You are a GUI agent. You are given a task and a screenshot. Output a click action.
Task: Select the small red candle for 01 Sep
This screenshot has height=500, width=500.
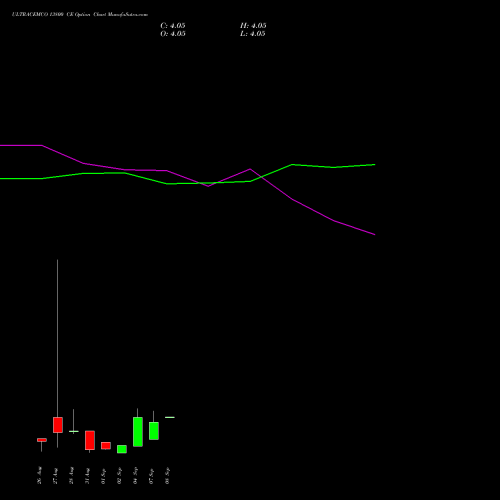coord(106,446)
